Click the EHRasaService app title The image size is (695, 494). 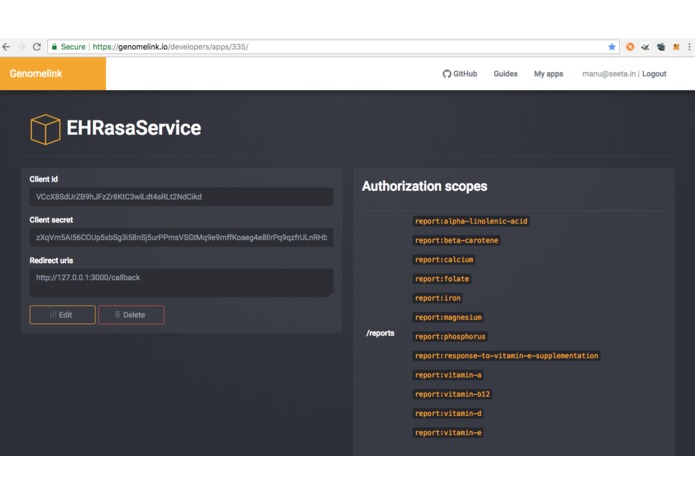click(x=133, y=128)
